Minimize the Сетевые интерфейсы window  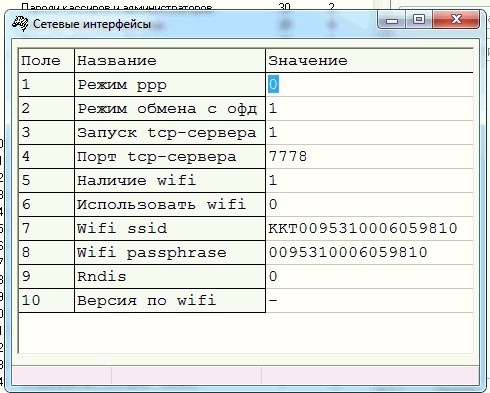coord(392,20)
